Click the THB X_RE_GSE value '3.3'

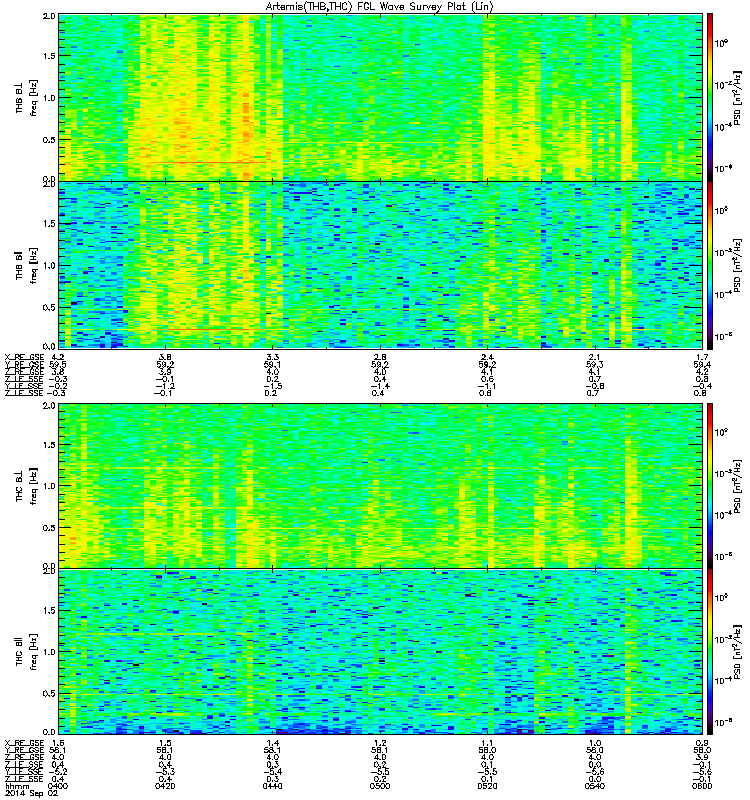272,357
